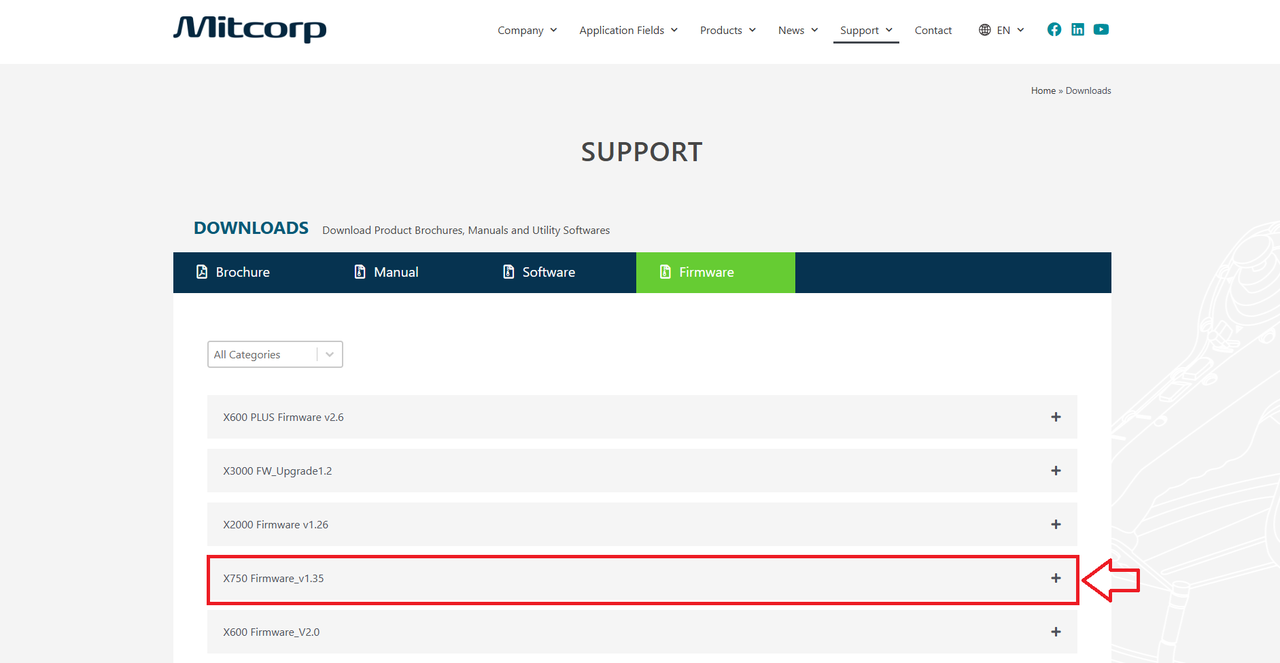This screenshot has height=663, width=1280.
Task: Expand X3000 FW_Upgrade1.2 plus icon
Action: click(1056, 471)
